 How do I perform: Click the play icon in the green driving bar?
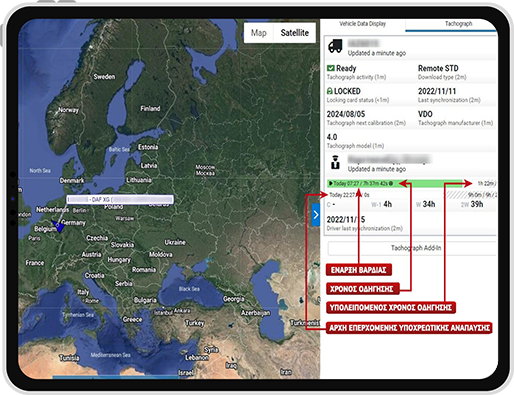click(x=331, y=183)
